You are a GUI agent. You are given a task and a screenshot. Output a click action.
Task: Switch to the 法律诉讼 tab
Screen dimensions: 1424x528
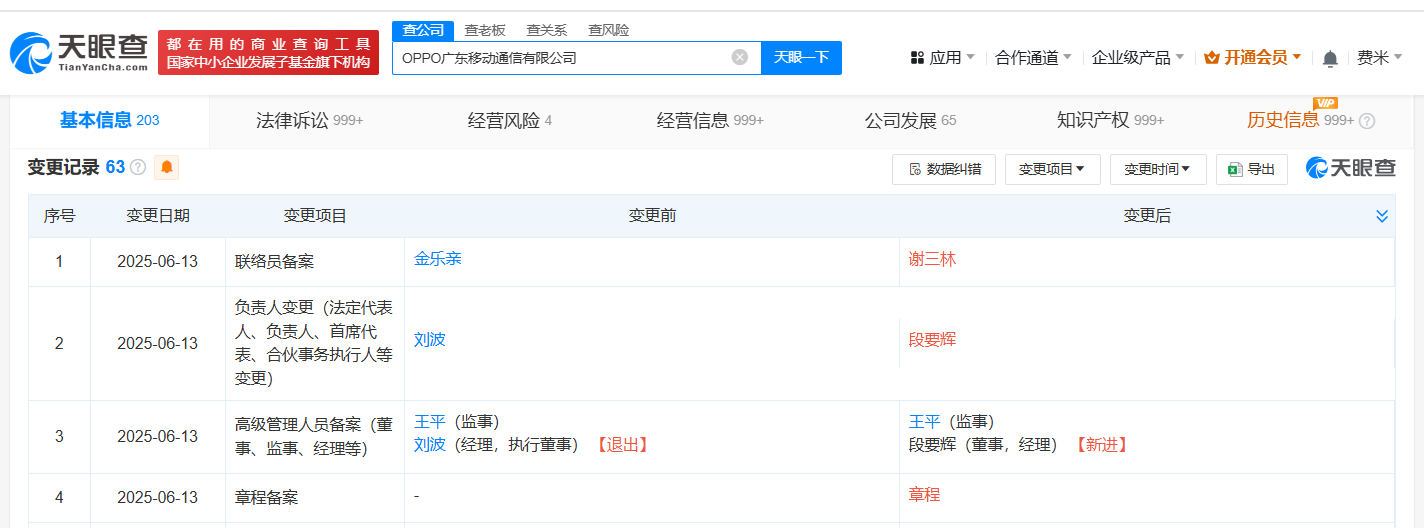(x=309, y=121)
